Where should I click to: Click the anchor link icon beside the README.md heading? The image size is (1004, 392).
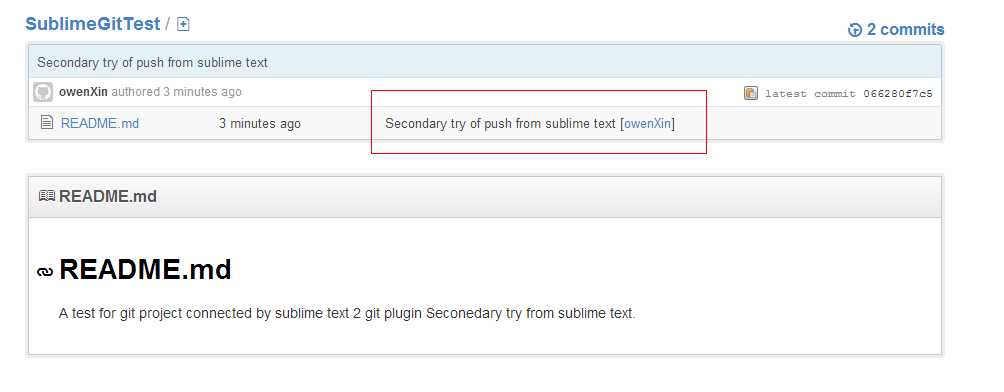coord(45,272)
